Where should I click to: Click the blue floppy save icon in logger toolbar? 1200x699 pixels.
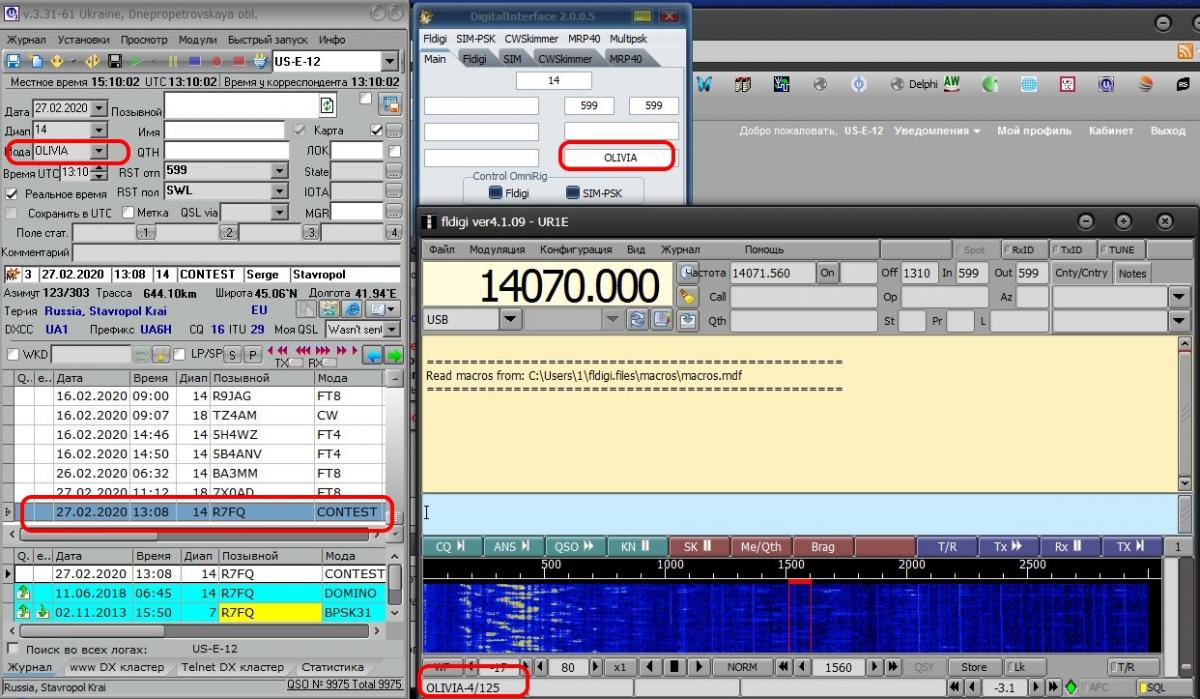pyautogui.click(x=14, y=61)
